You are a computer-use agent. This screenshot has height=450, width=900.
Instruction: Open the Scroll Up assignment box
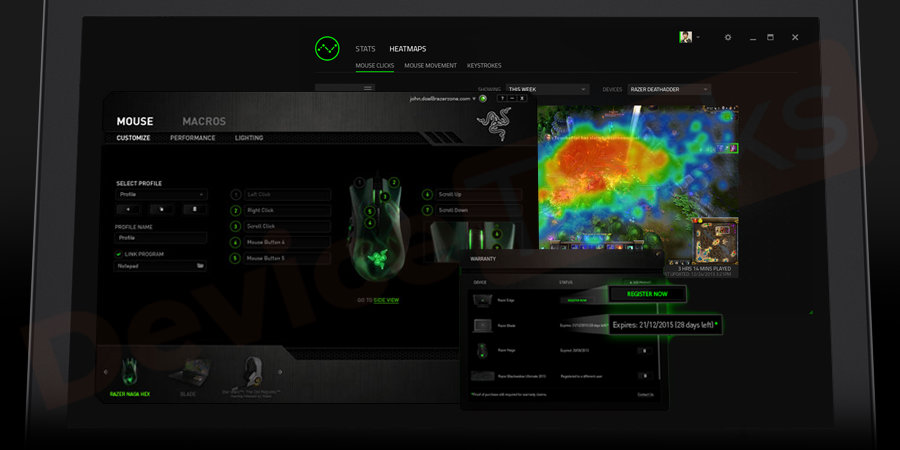(x=479, y=195)
